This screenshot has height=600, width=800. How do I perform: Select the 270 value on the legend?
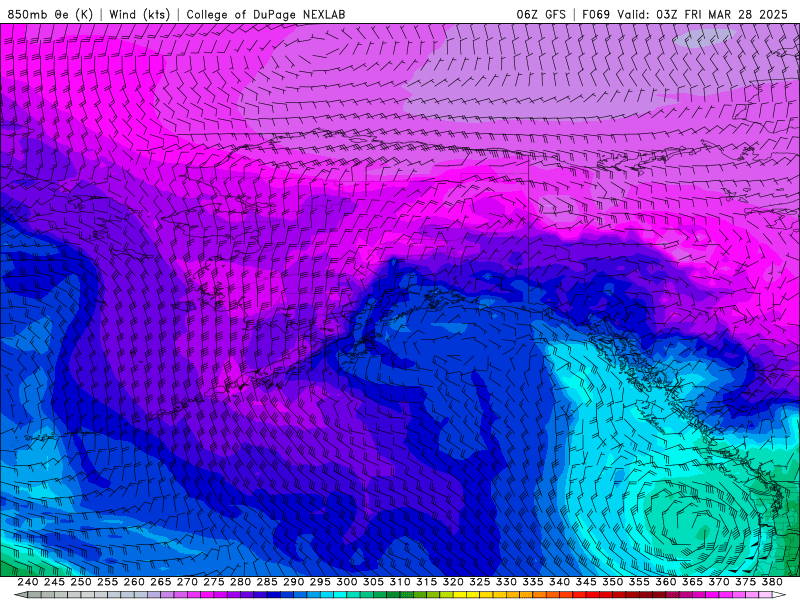[187, 582]
